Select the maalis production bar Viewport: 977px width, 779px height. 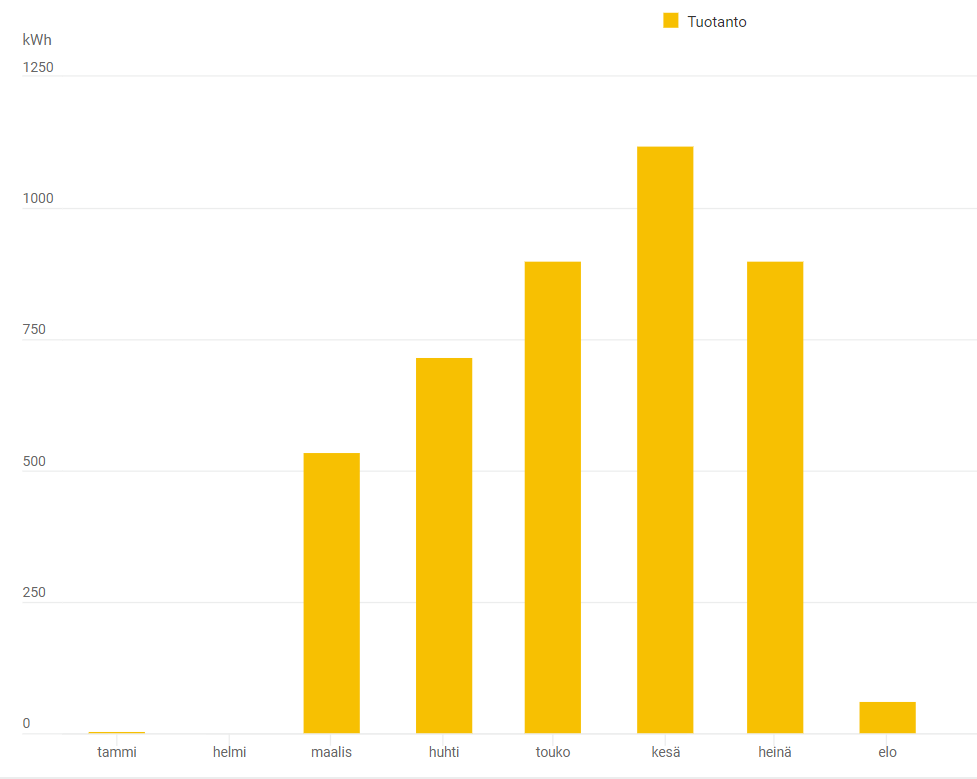(331, 593)
